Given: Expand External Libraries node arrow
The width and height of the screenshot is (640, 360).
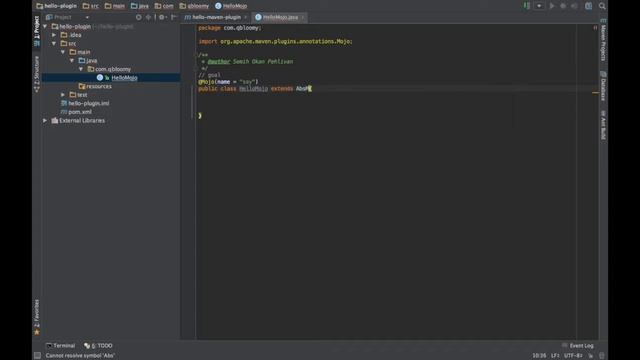Looking at the screenshot, I should point(45,121).
